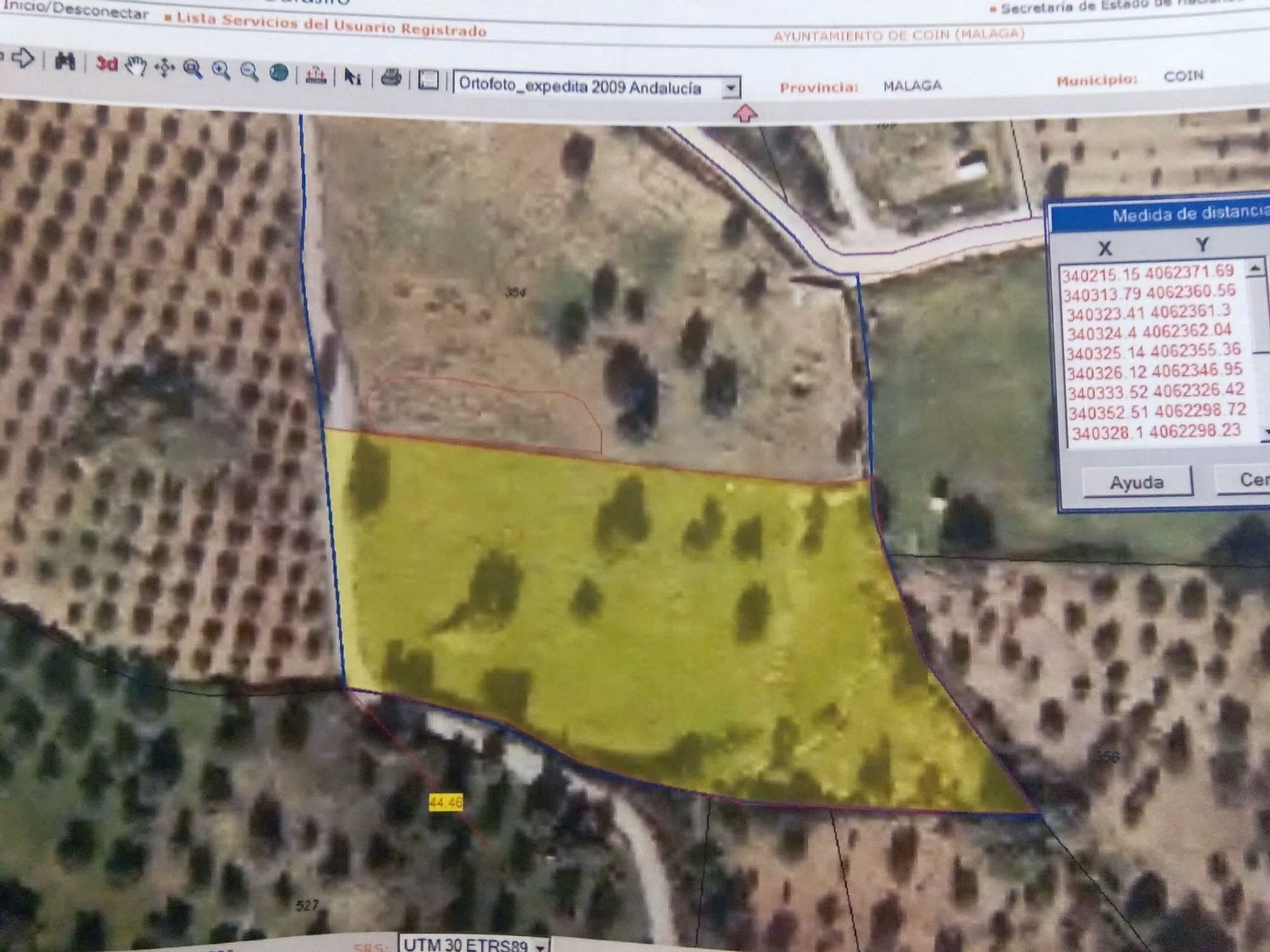Click the printer icon

(x=391, y=79)
